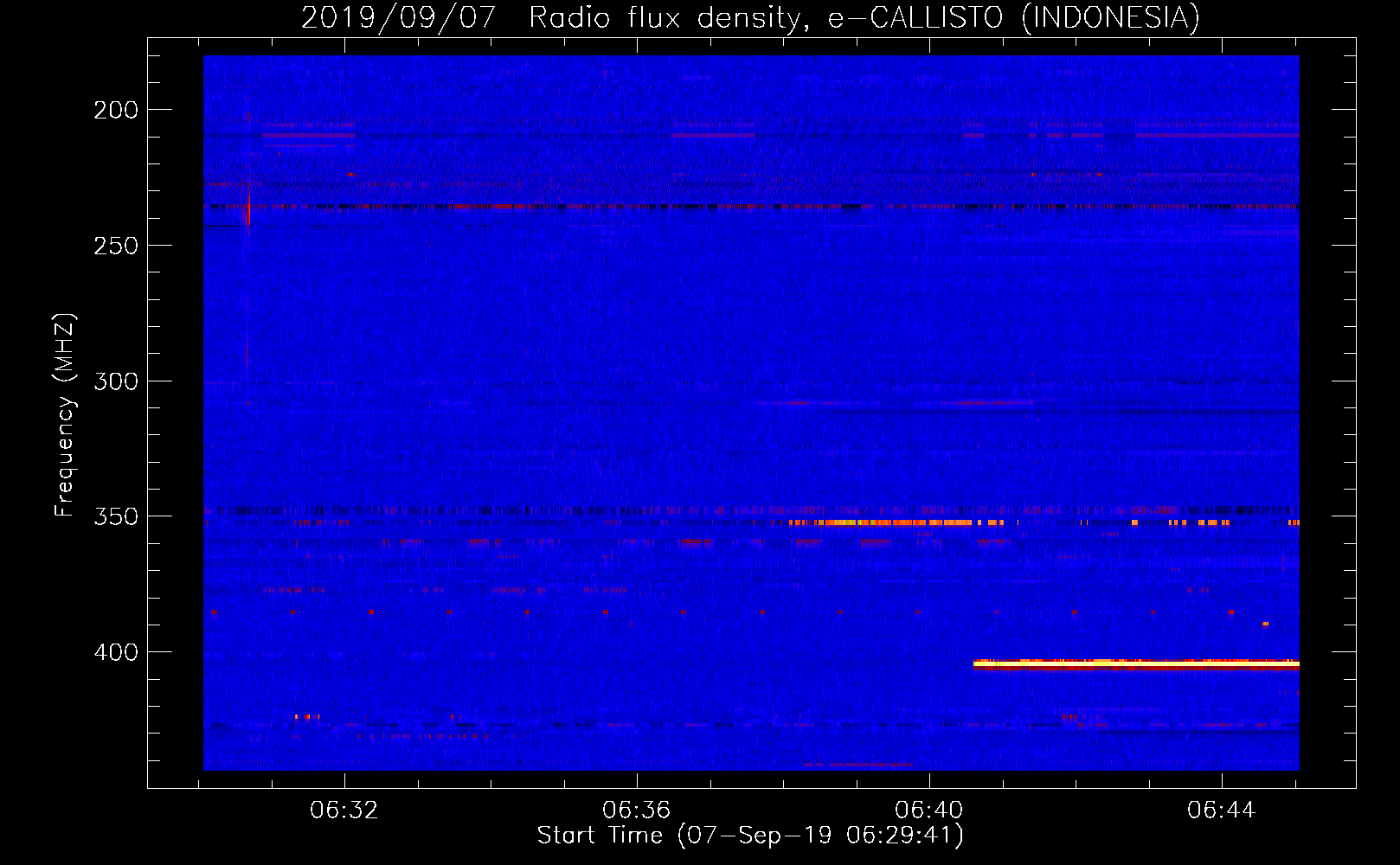1400x865 pixels.
Task: Click the 2019/09/07 date in the title
Action: [x=398, y=17]
